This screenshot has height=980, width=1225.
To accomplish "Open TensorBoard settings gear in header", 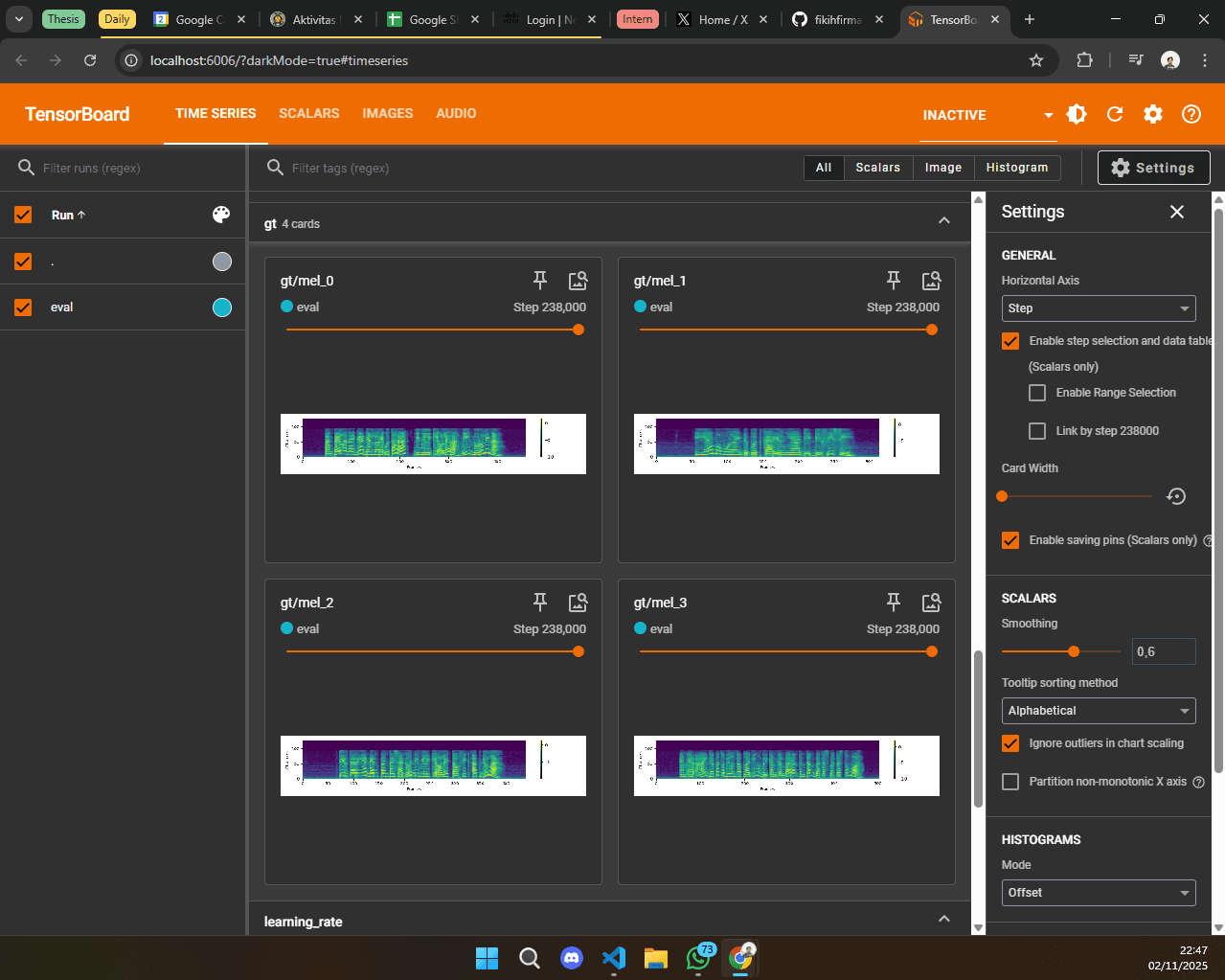I will pos(1153,114).
